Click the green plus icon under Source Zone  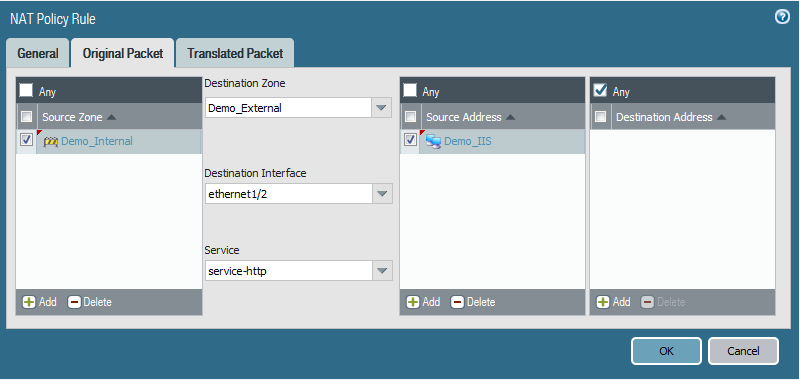(x=29, y=302)
